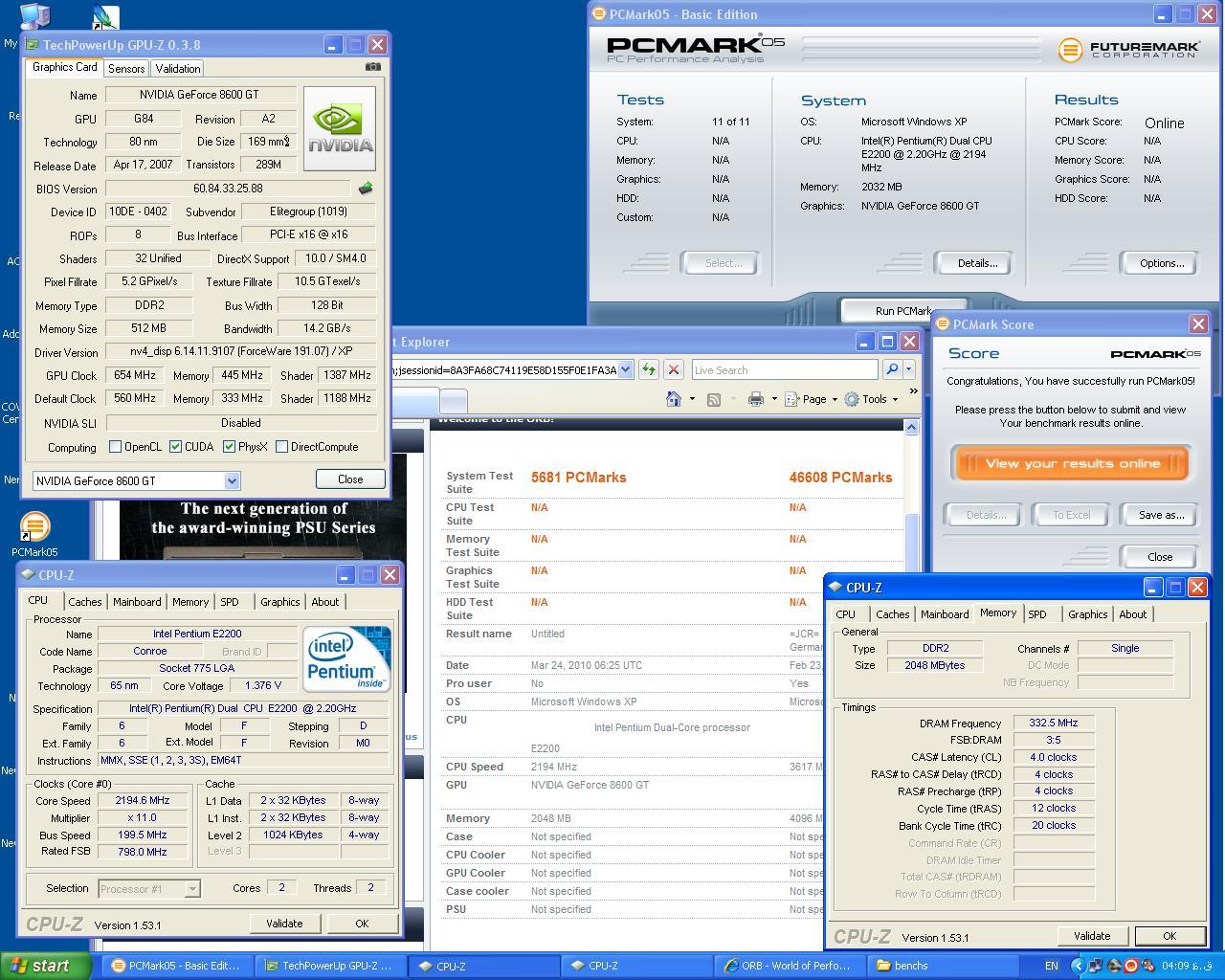Screen dimensions: 1225x980
Task: Click the Core Speed 2194.6 MHz value
Action: (142, 800)
